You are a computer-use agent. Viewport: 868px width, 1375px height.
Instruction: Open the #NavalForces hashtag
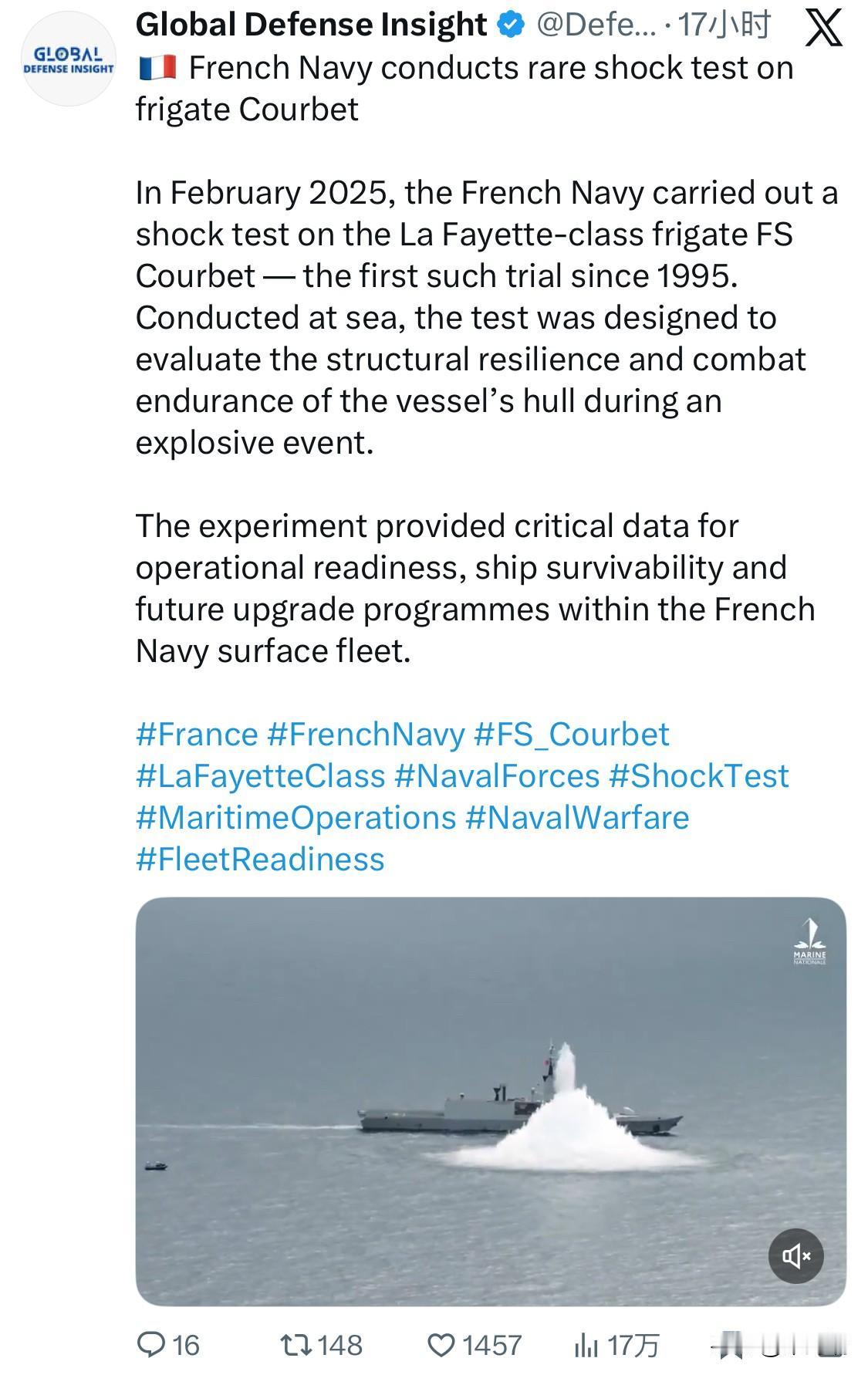pos(497,775)
